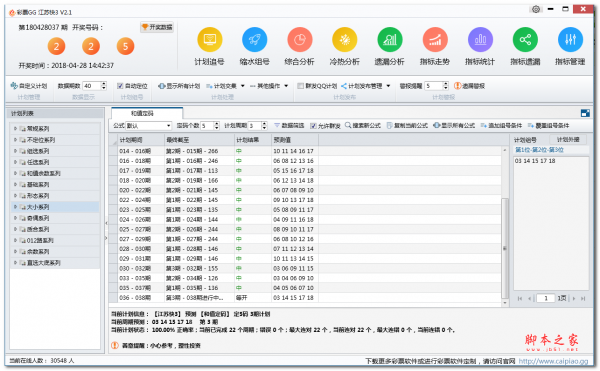Select the 形态系列 tree item
The width and height of the screenshot is (600, 371).
click(x=55, y=196)
